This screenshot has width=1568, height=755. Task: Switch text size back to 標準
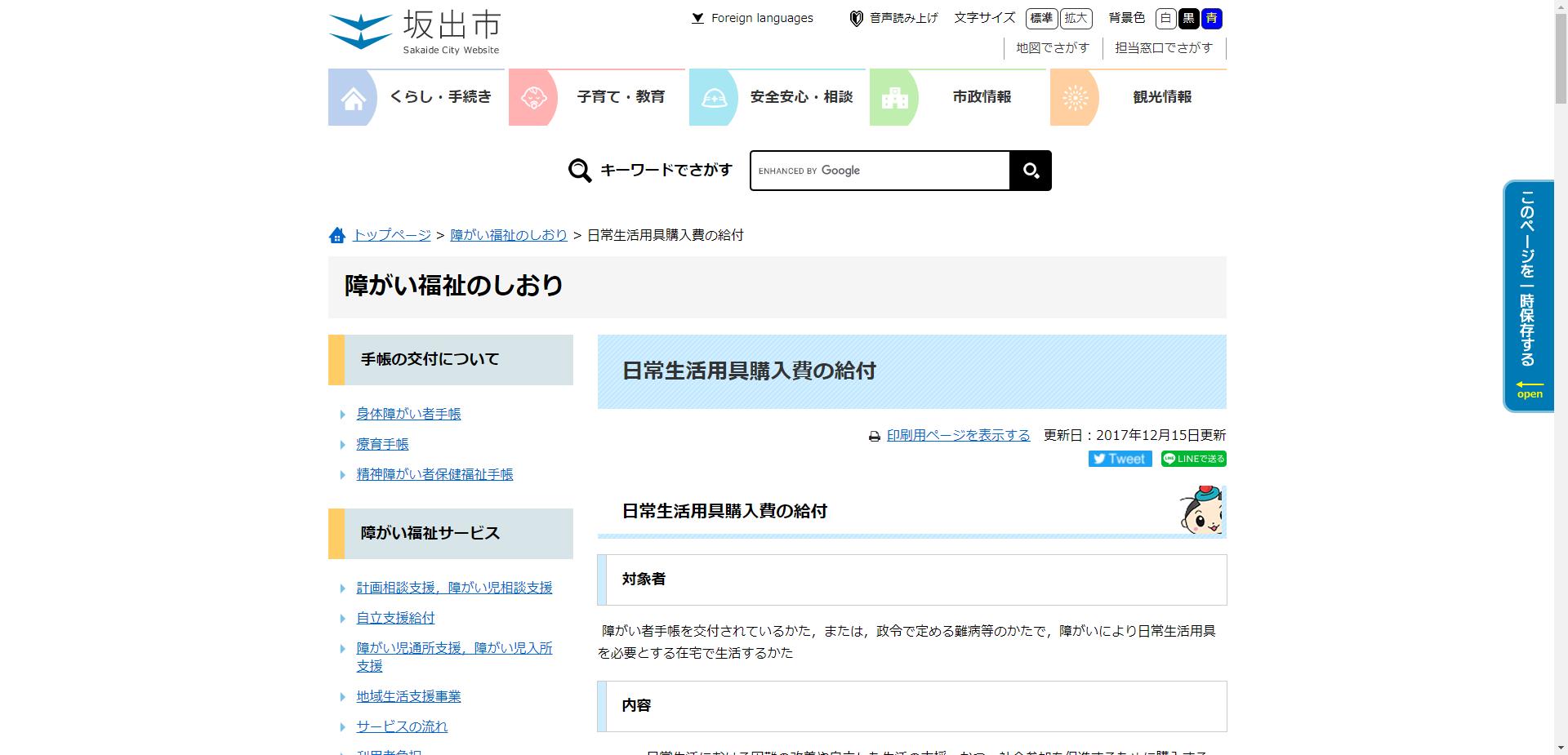pyautogui.click(x=1040, y=18)
